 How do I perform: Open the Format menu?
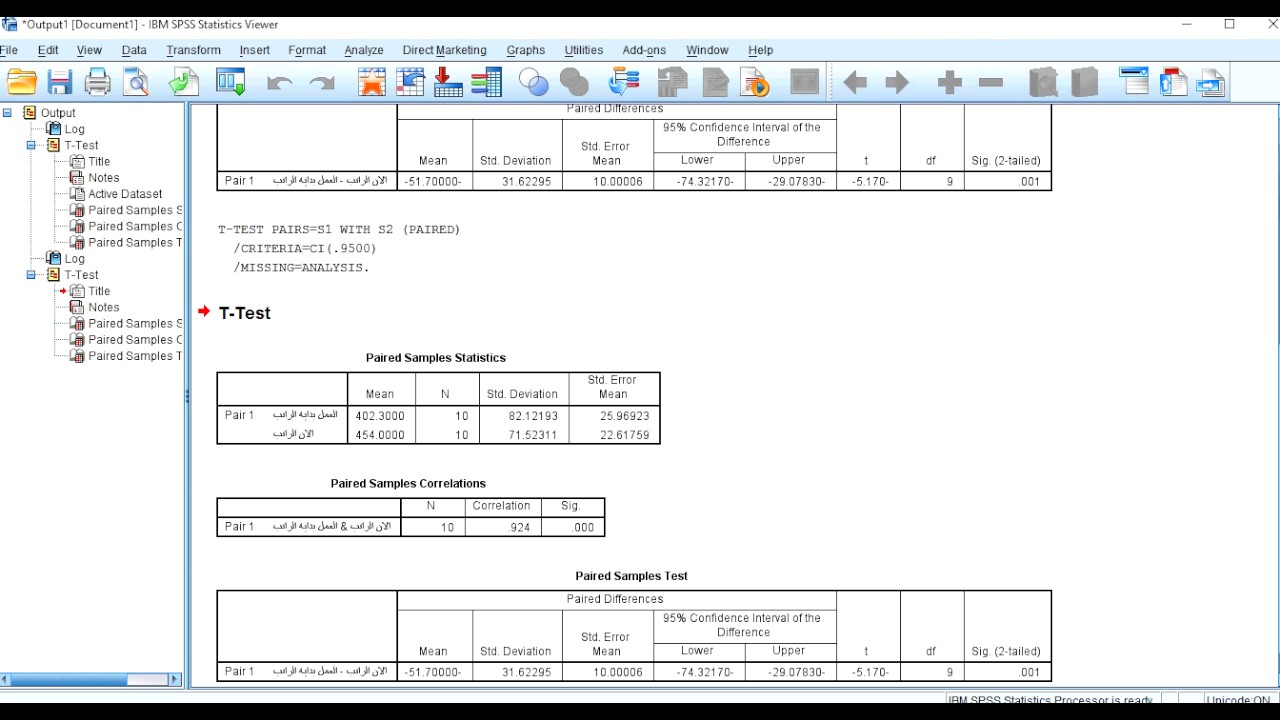[x=307, y=50]
